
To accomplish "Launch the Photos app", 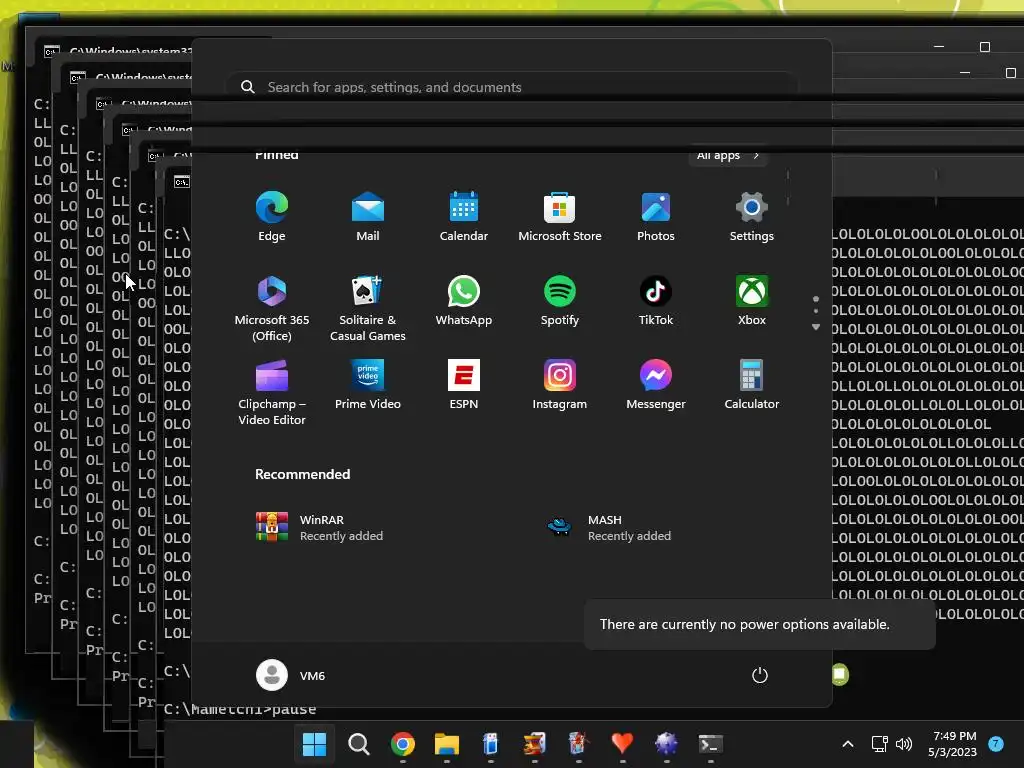I will click(x=656, y=217).
